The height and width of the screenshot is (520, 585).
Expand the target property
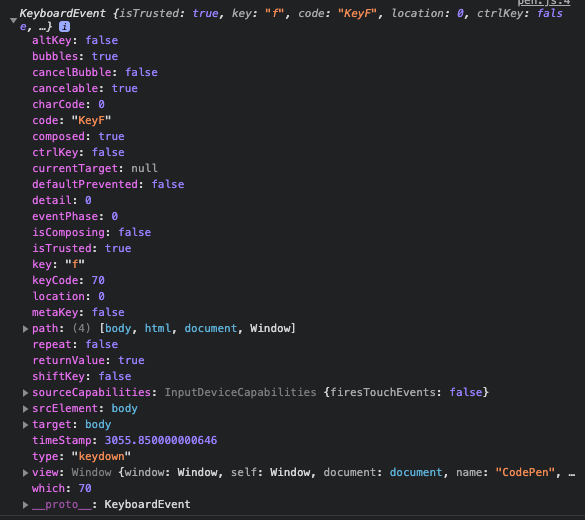tap(25, 425)
